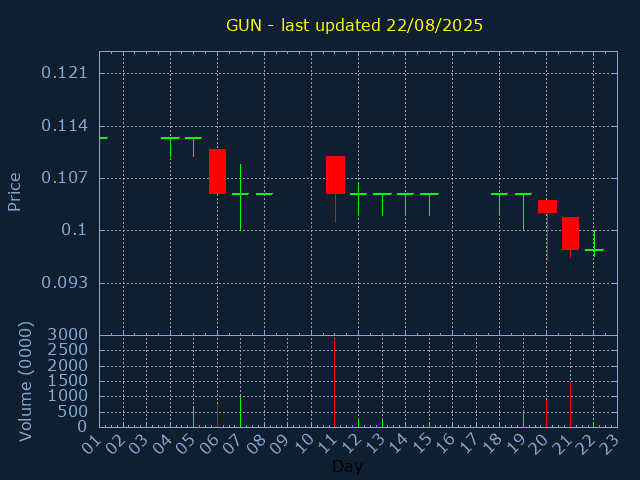Select the 2000 volume axis label
Viewport: 640px width, 480px height.
68,365
